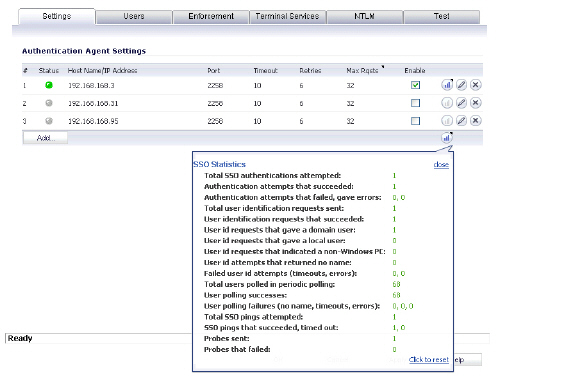
Task: Click the Add... button
Action: (46, 138)
